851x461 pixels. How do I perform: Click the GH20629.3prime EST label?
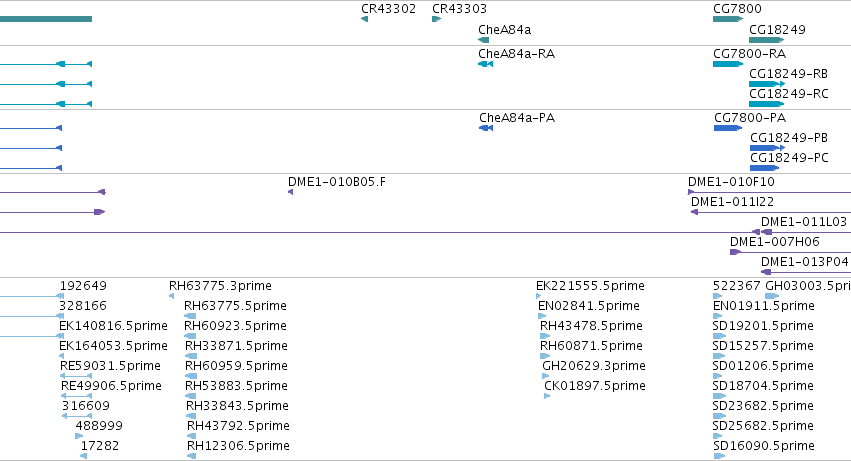click(x=594, y=365)
